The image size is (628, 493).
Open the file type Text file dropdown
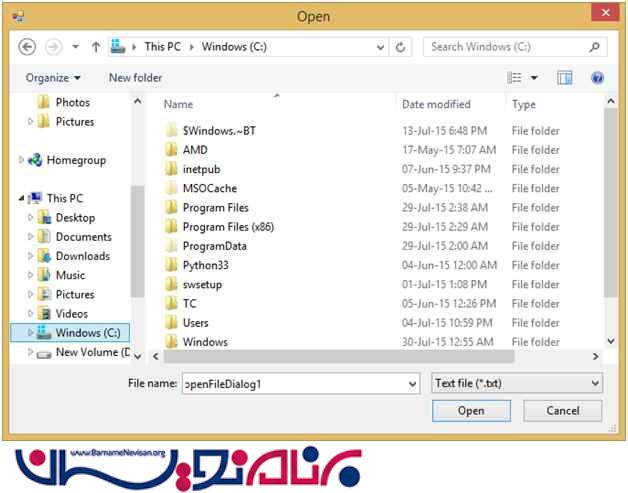click(x=517, y=383)
